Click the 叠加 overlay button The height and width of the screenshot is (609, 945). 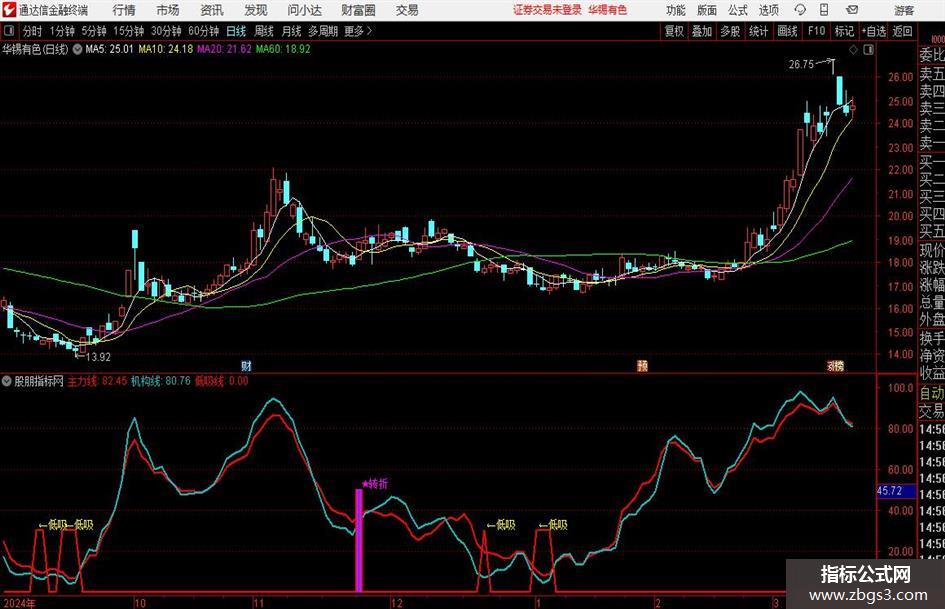point(702,31)
